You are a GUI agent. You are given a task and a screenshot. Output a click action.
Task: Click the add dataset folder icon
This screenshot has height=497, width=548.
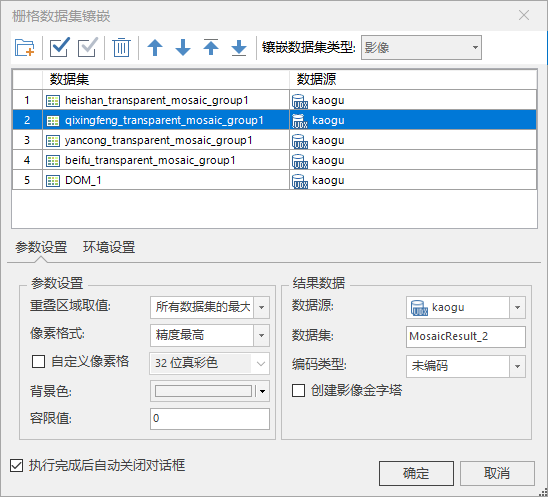click(24, 48)
